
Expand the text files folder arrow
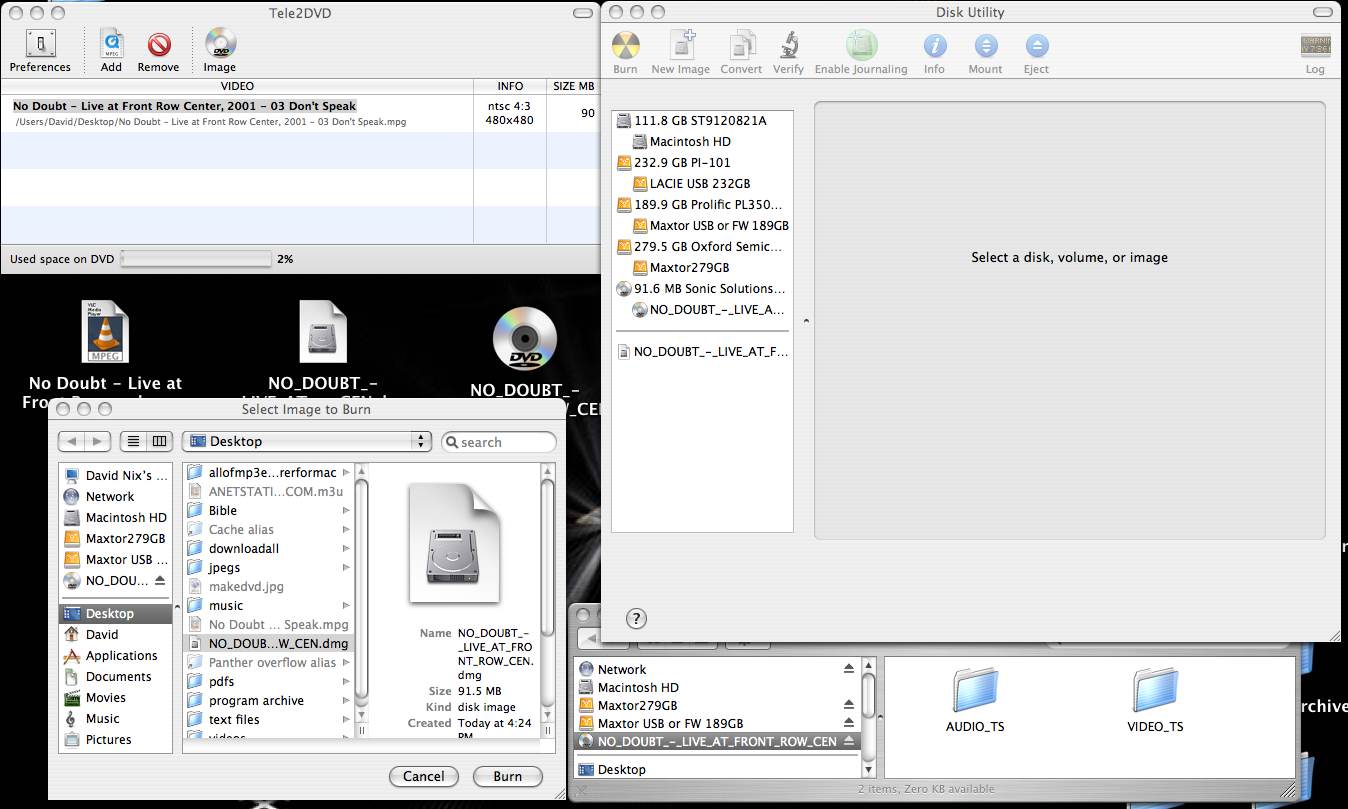347,719
